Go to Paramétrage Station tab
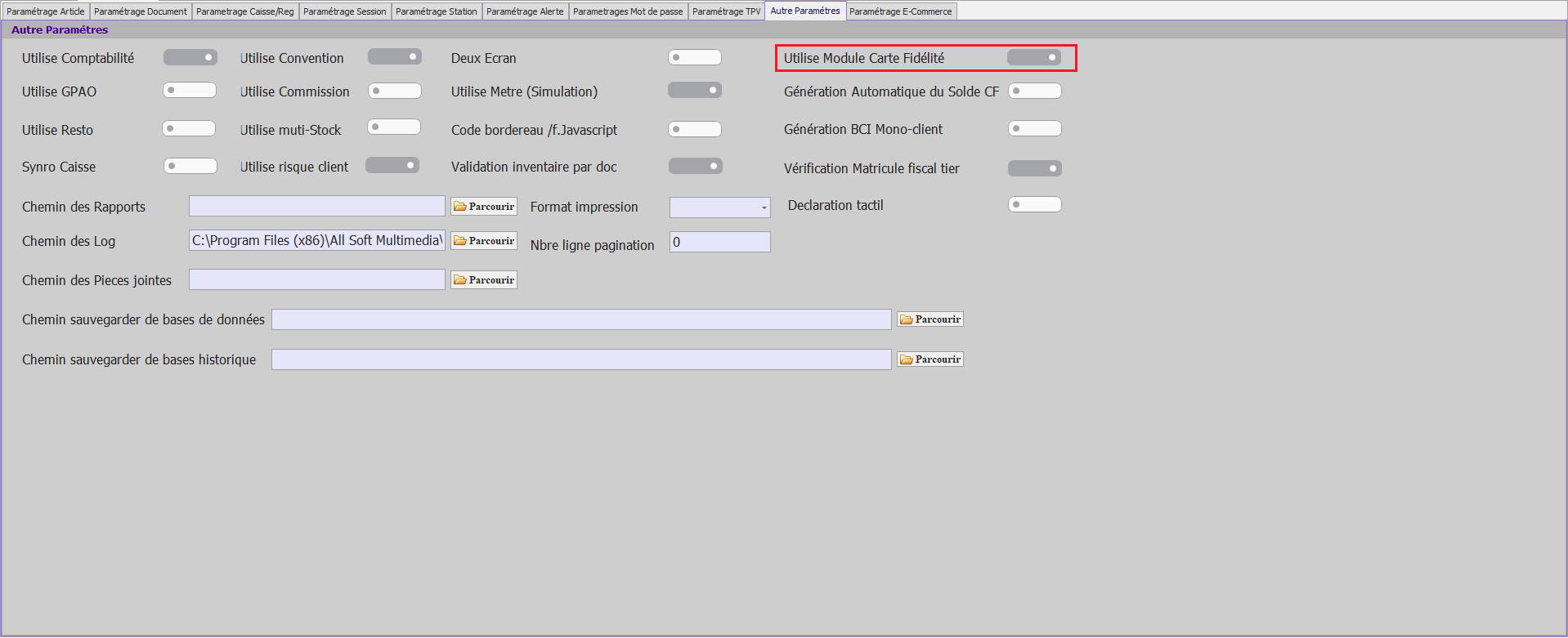 (437, 11)
